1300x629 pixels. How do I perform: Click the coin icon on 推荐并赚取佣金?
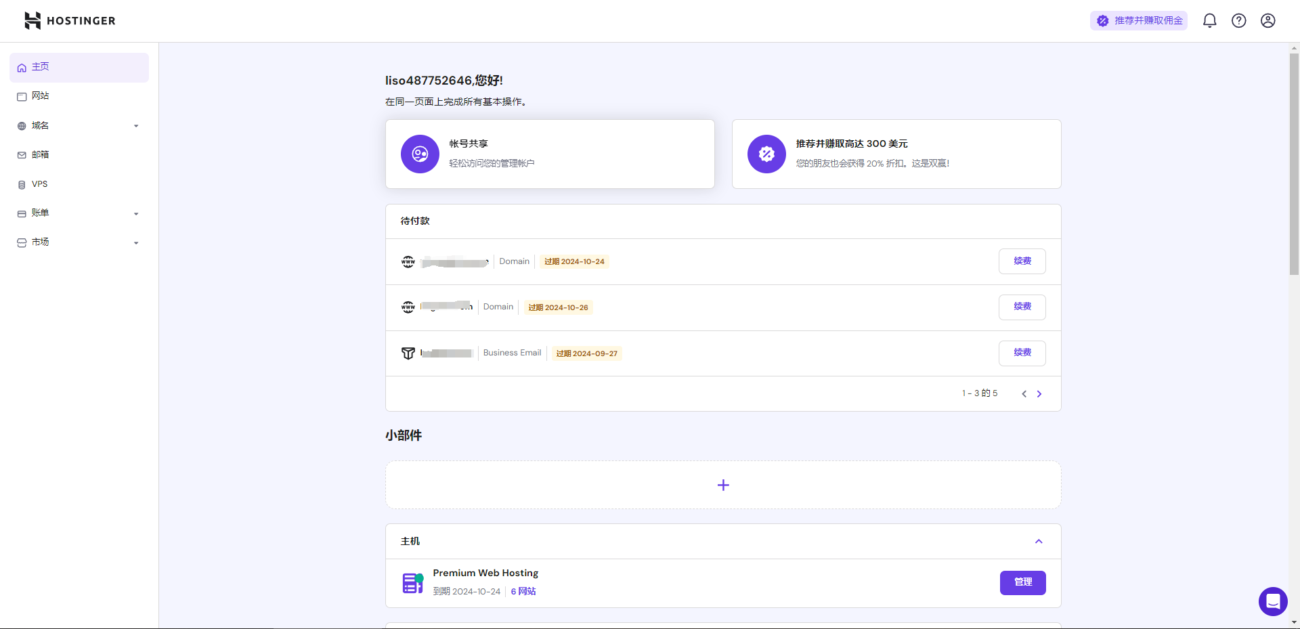tap(1102, 19)
